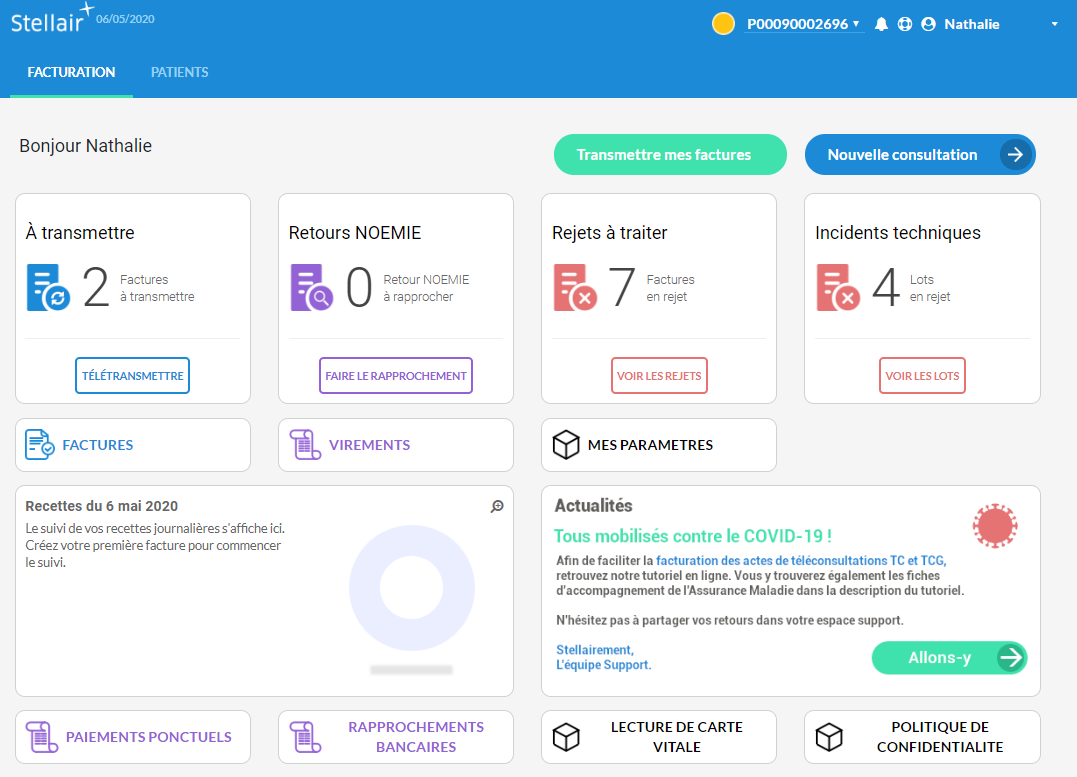Image resolution: width=1077 pixels, height=777 pixels.
Task: Click the magnifier icon in Recettes panel
Action: (x=497, y=507)
